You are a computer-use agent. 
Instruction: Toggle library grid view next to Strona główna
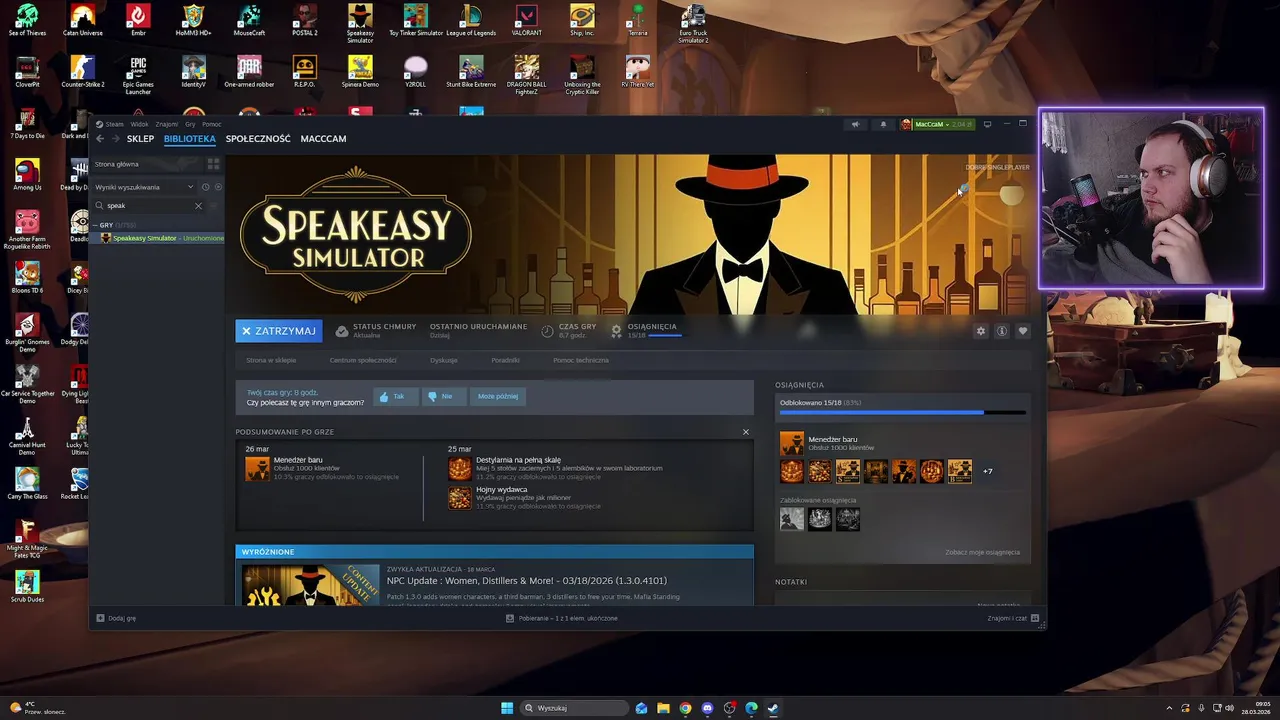coord(213,164)
